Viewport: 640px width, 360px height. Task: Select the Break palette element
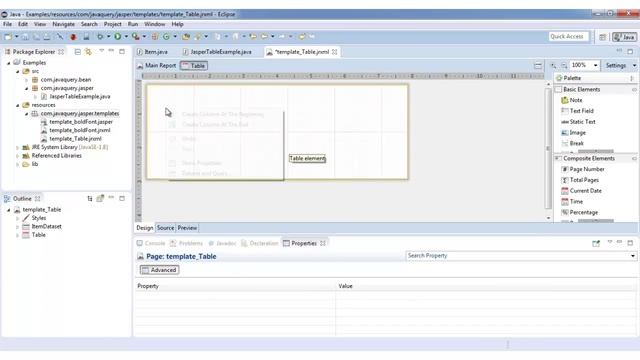pyautogui.click(x=573, y=143)
